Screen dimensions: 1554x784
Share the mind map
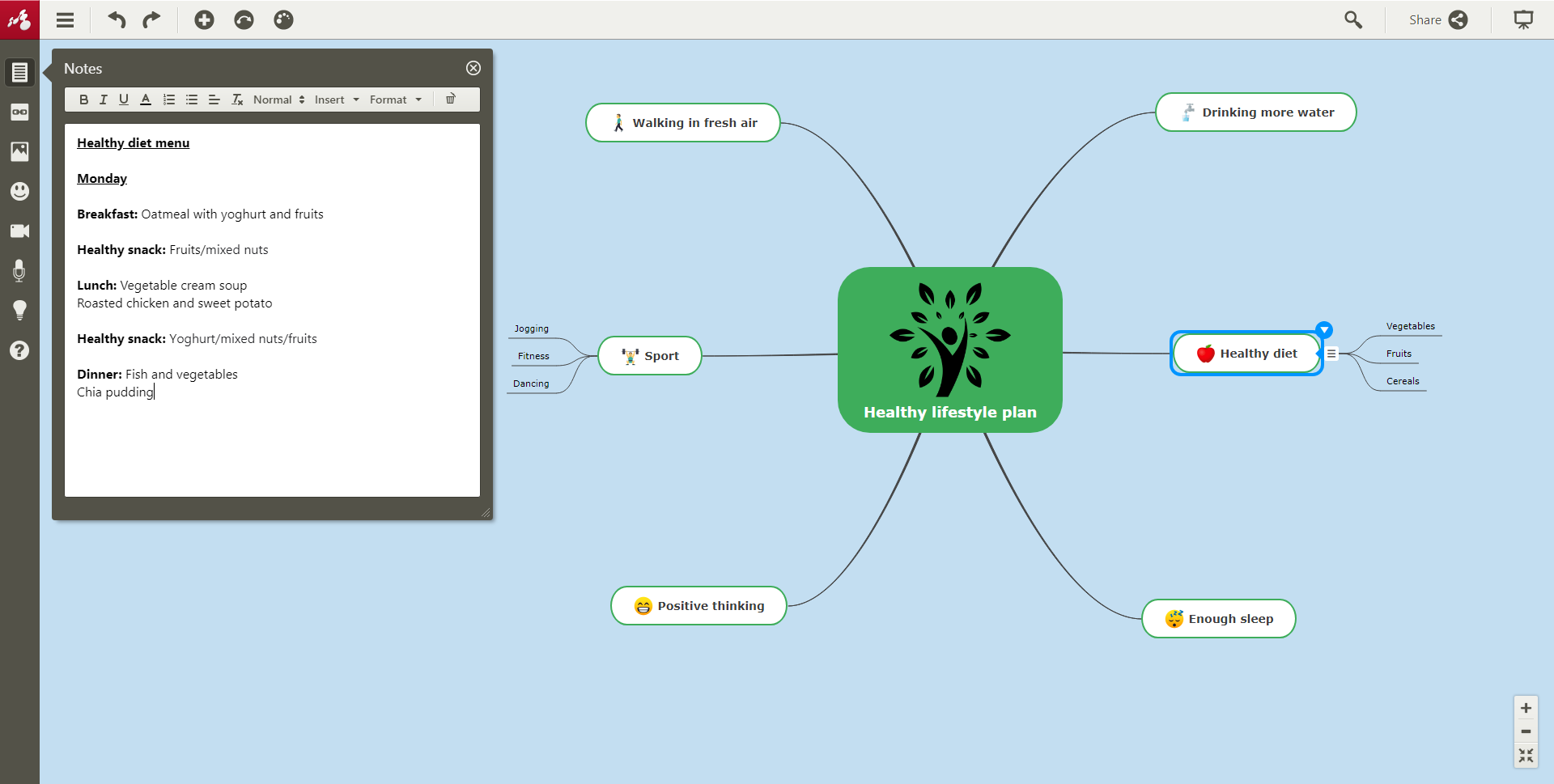[x=1438, y=20]
